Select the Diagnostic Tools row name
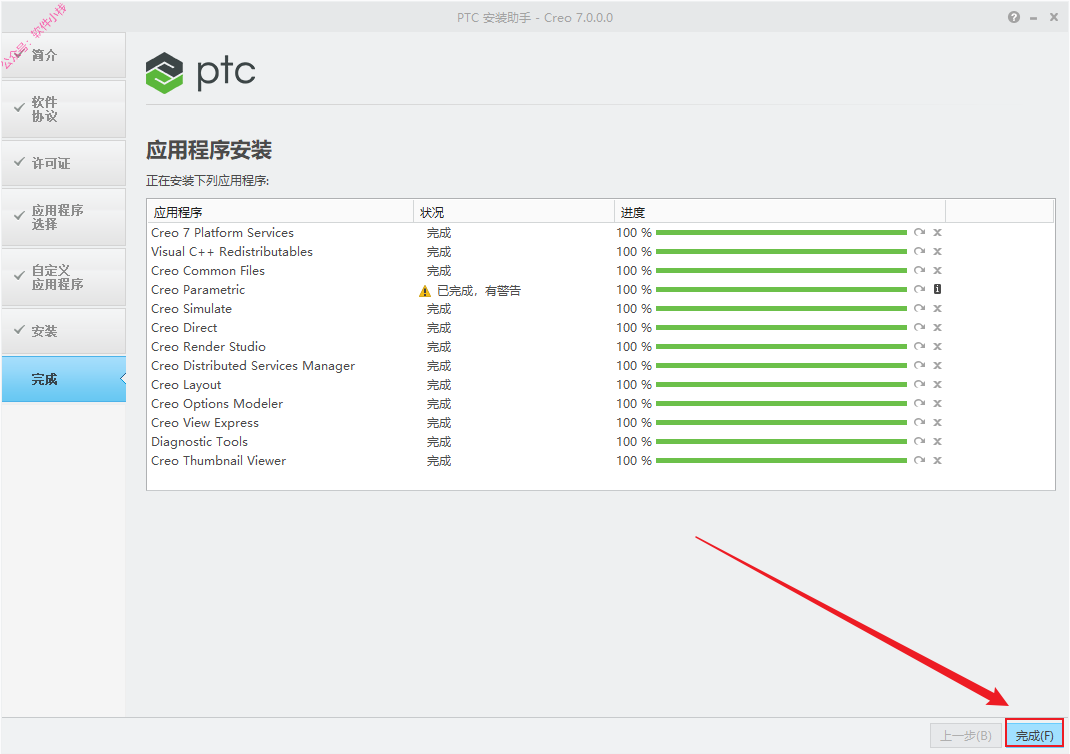Viewport: 1070px width, 754px height. point(199,441)
